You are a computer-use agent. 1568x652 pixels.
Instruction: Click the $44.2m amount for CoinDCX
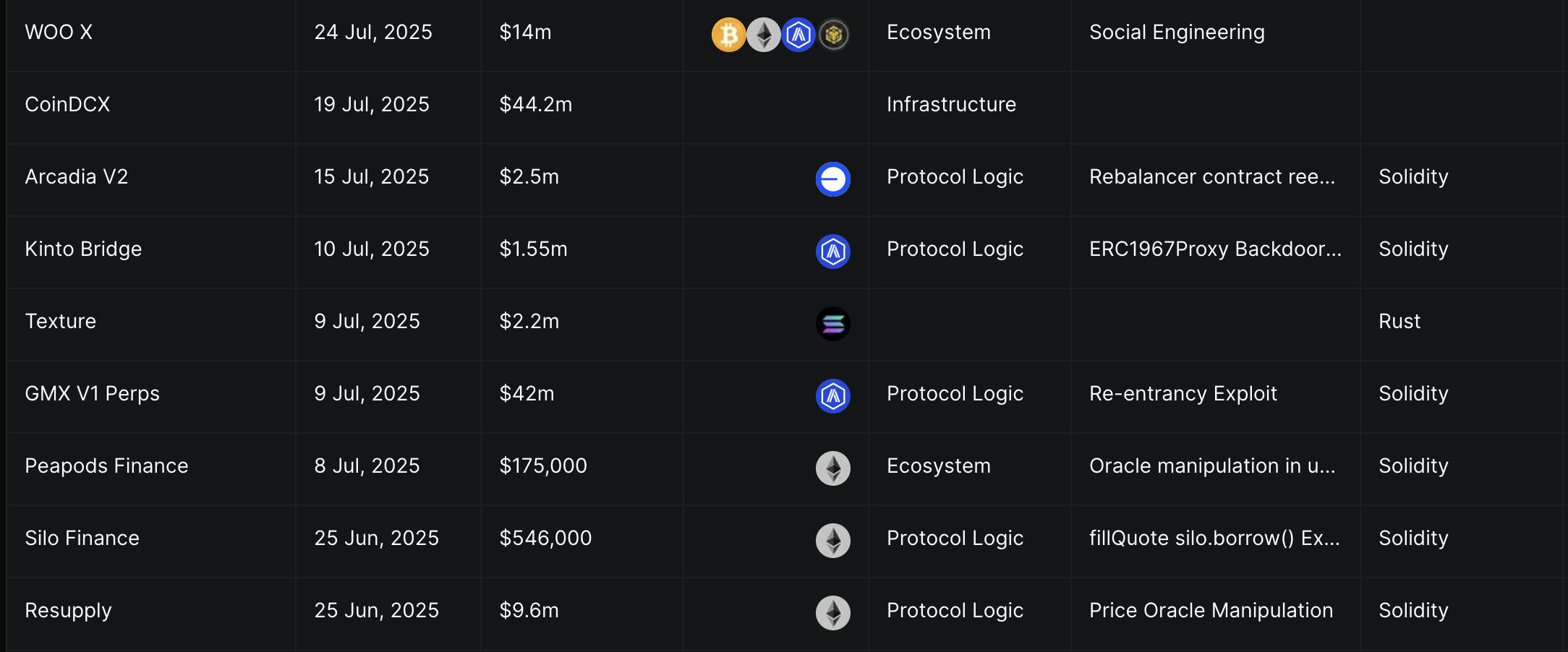(x=535, y=105)
